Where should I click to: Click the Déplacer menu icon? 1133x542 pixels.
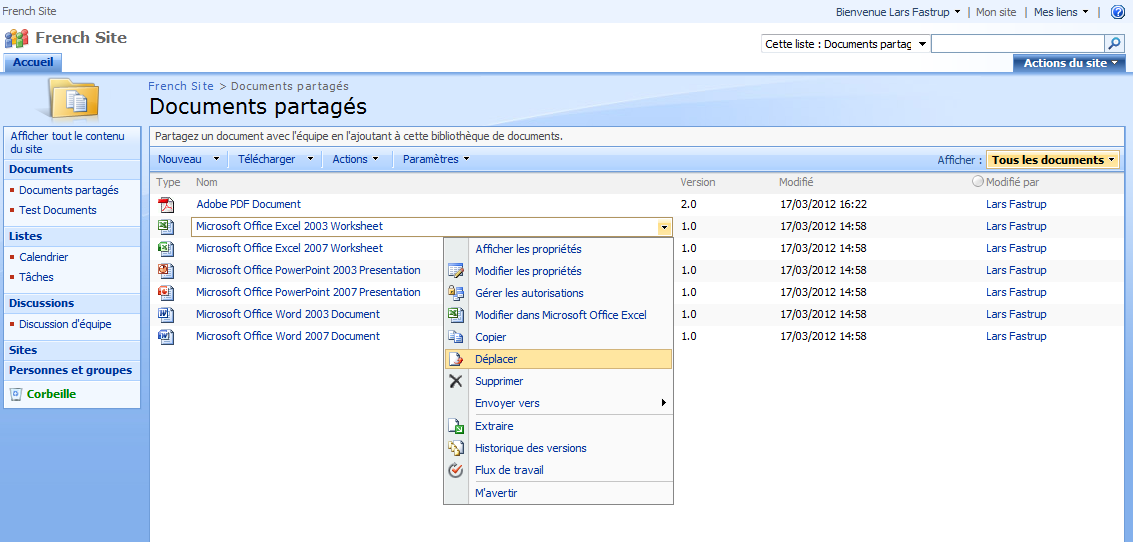click(x=455, y=359)
